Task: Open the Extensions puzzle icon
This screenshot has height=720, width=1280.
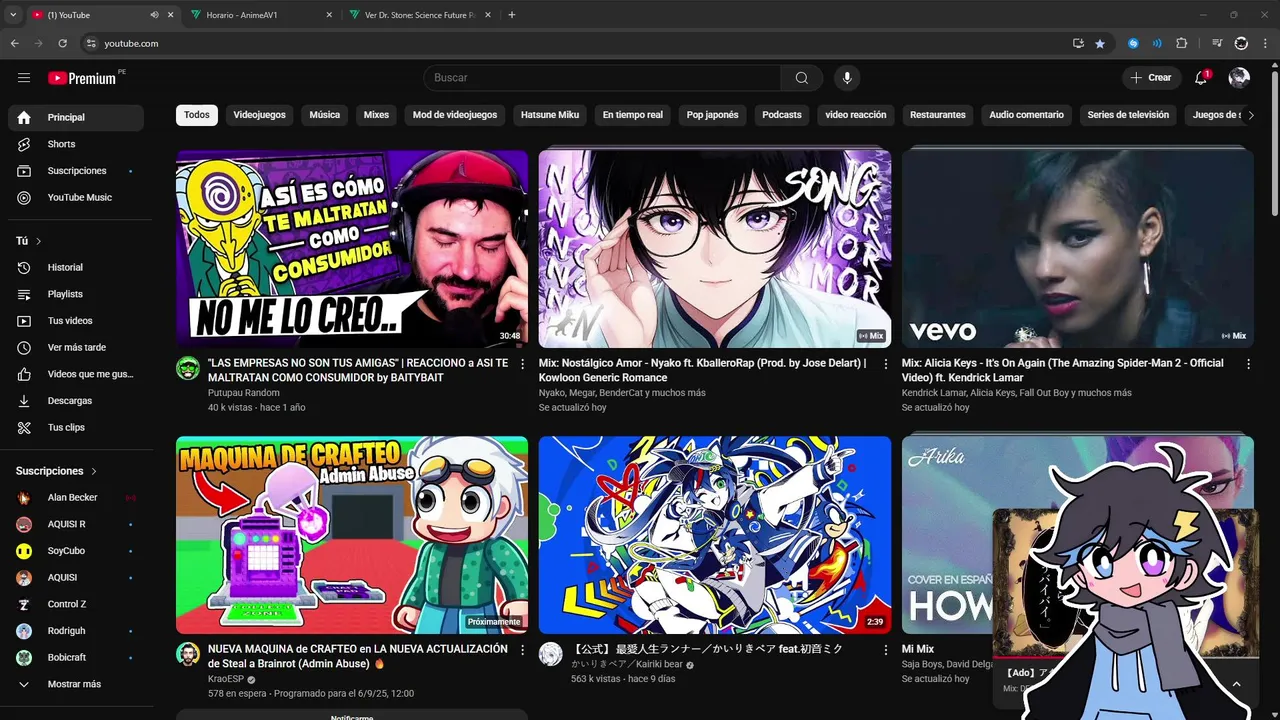Action: coord(1182,43)
